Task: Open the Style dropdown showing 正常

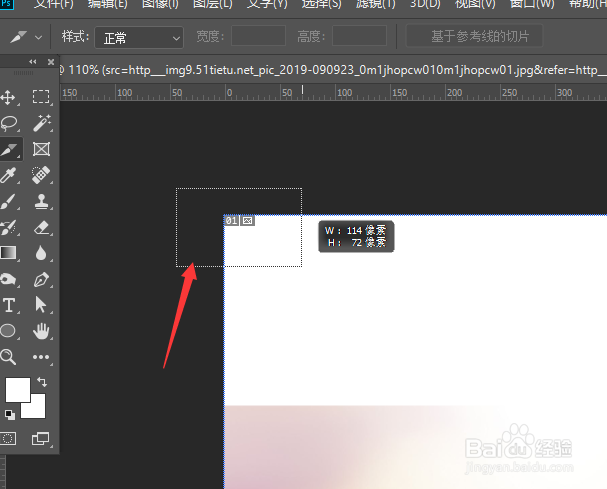Action: pos(139,38)
